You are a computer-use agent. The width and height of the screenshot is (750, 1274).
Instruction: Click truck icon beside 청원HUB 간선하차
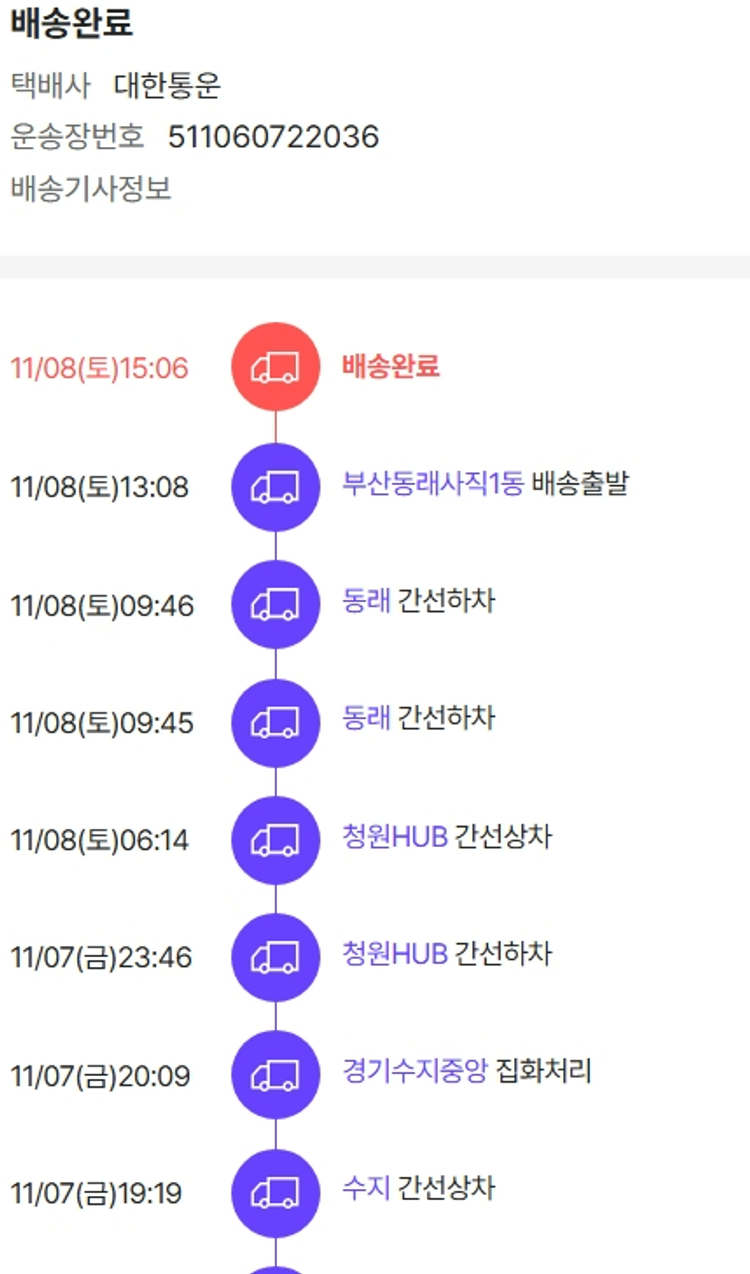tap(275, 957)
